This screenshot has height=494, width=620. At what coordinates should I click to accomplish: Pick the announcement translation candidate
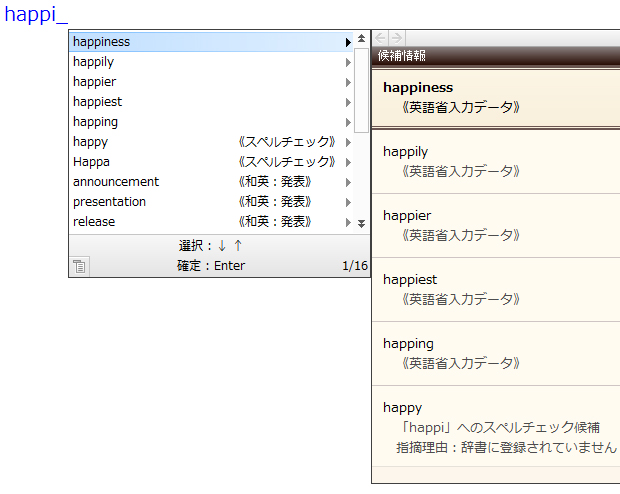[211, 182]
